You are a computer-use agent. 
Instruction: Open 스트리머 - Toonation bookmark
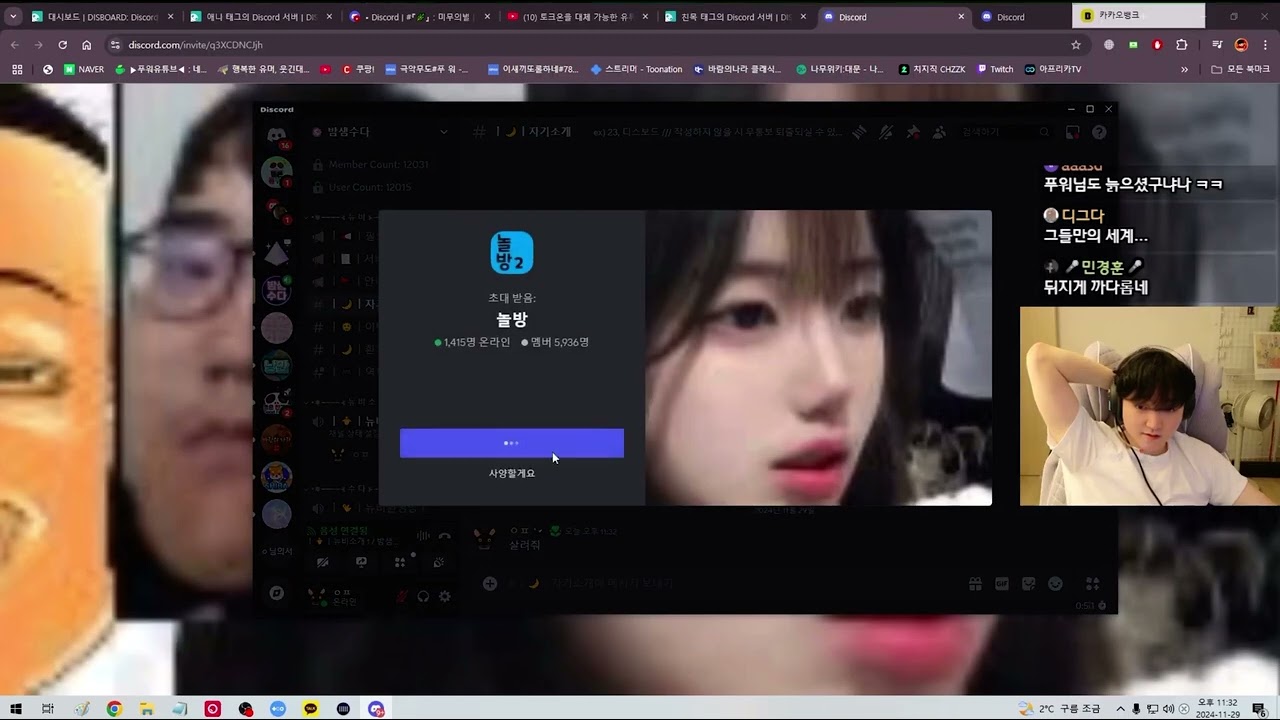point(636,69)
